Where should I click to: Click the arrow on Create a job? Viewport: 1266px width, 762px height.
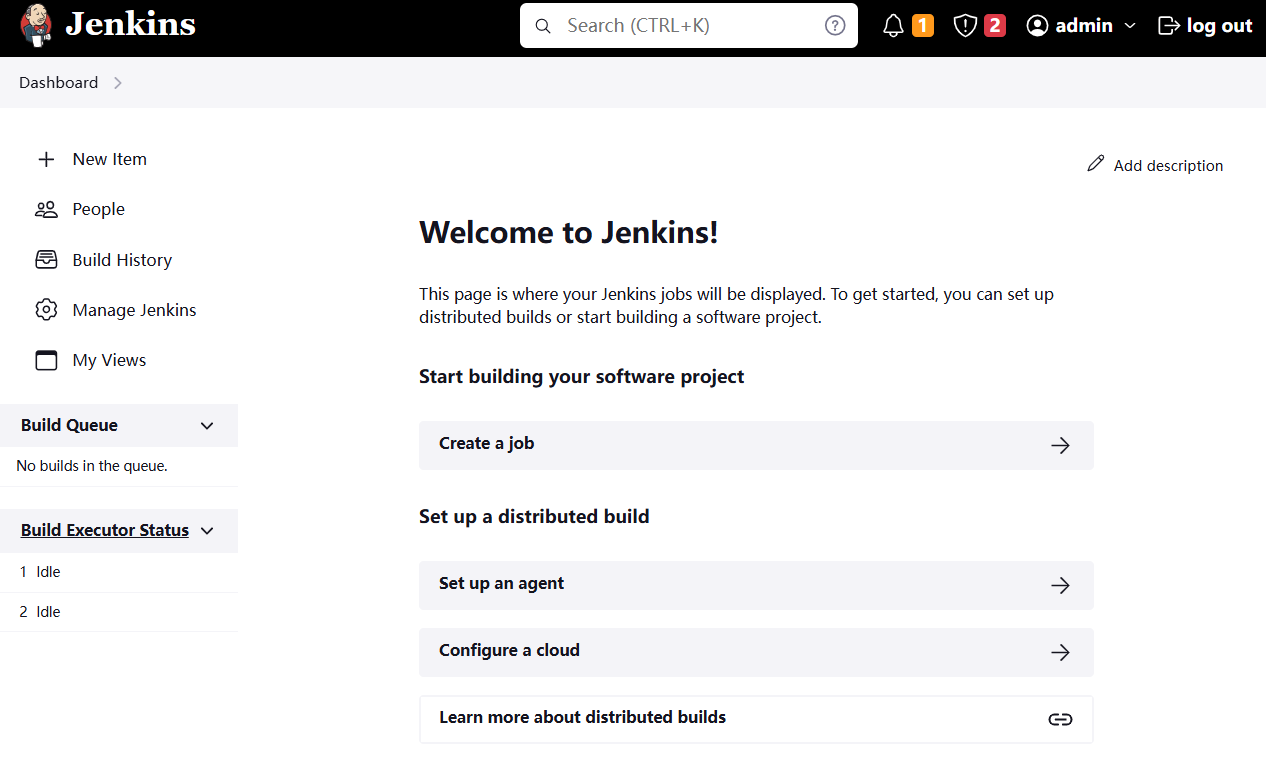click(x=1060, y=446)
